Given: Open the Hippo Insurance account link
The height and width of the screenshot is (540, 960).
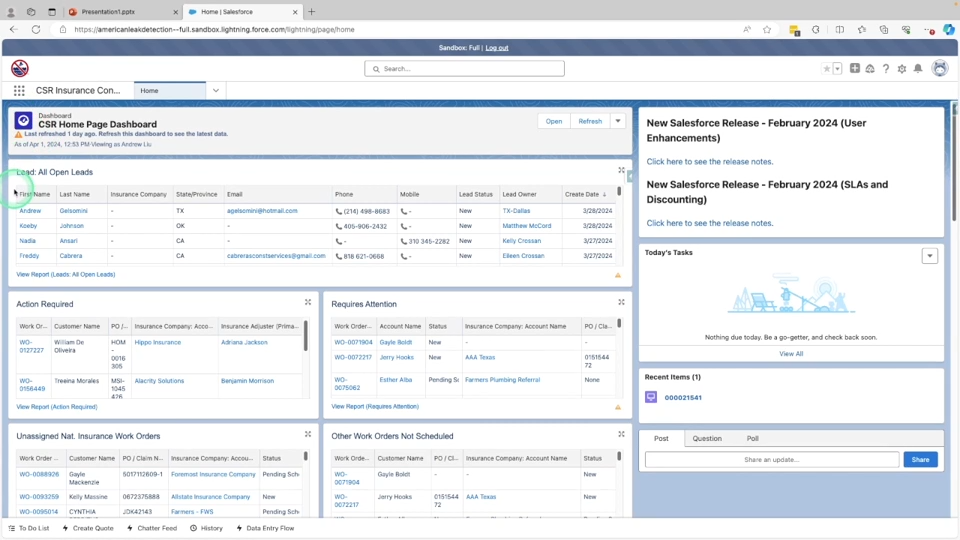Looking at the screenshot, I should pyautogui.click(x=157, y=342).
